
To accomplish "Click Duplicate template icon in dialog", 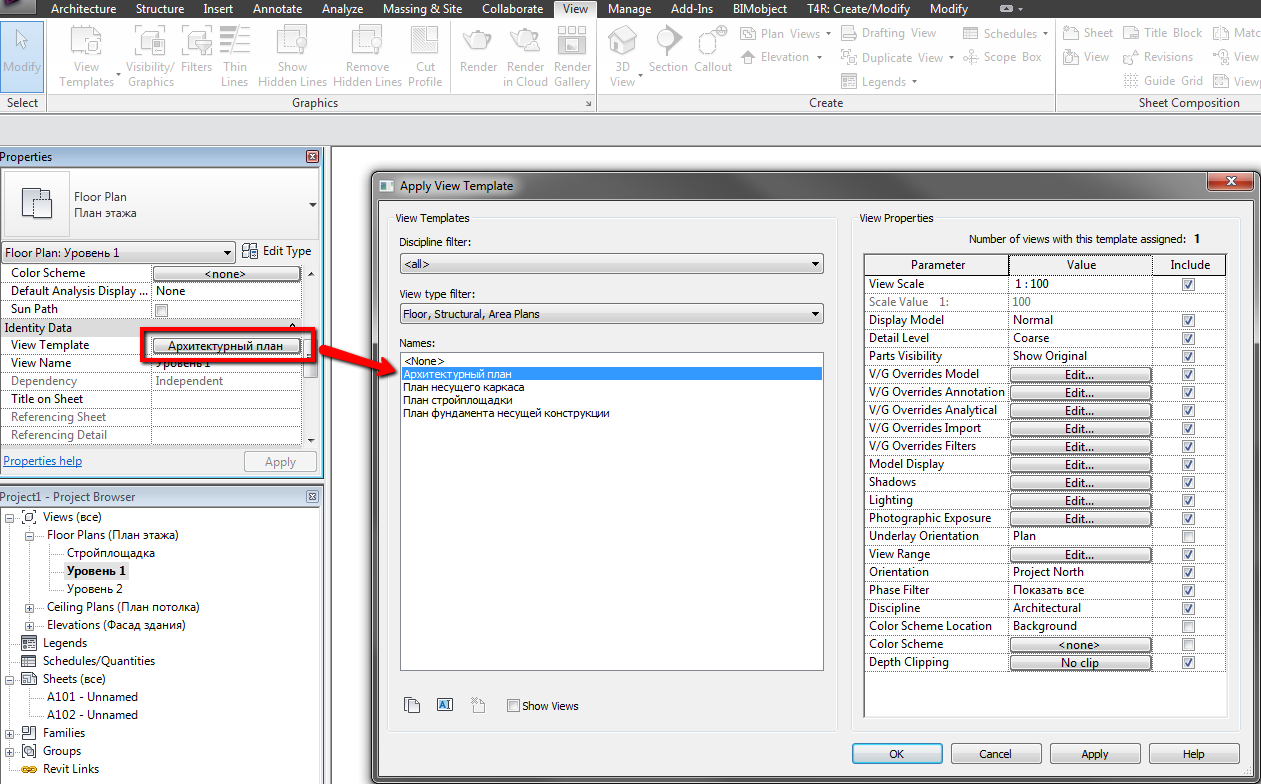I will pyautogui.click(x=412, y=705).
